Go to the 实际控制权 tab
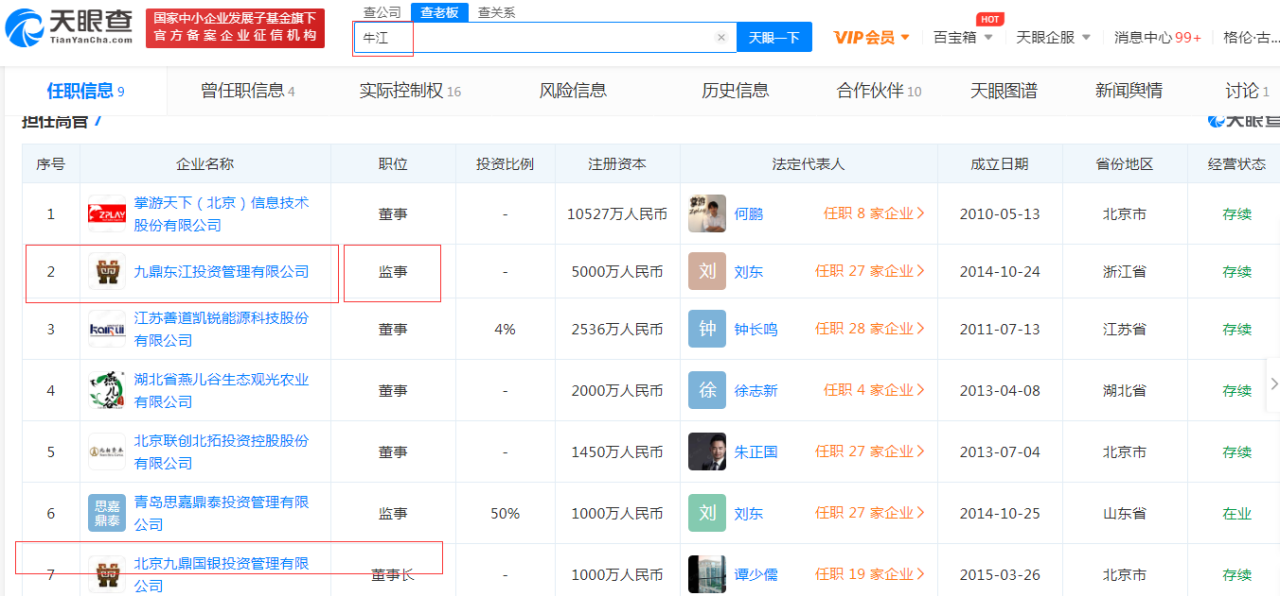Viewport: 1280px width, 596px height. coord(410,91)
